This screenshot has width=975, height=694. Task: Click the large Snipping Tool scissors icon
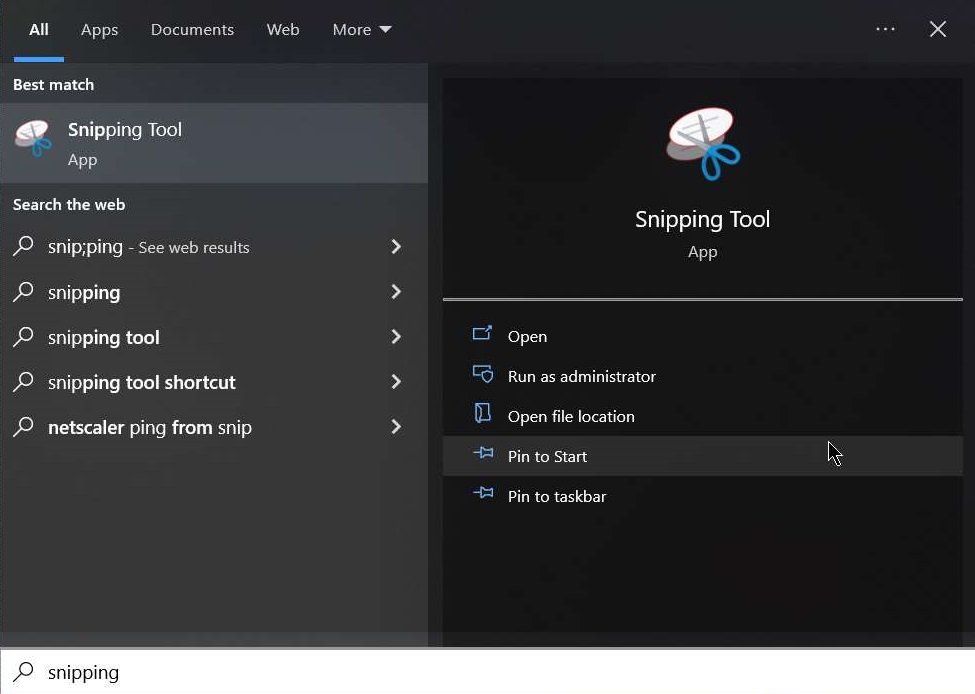tap(702, 145)
